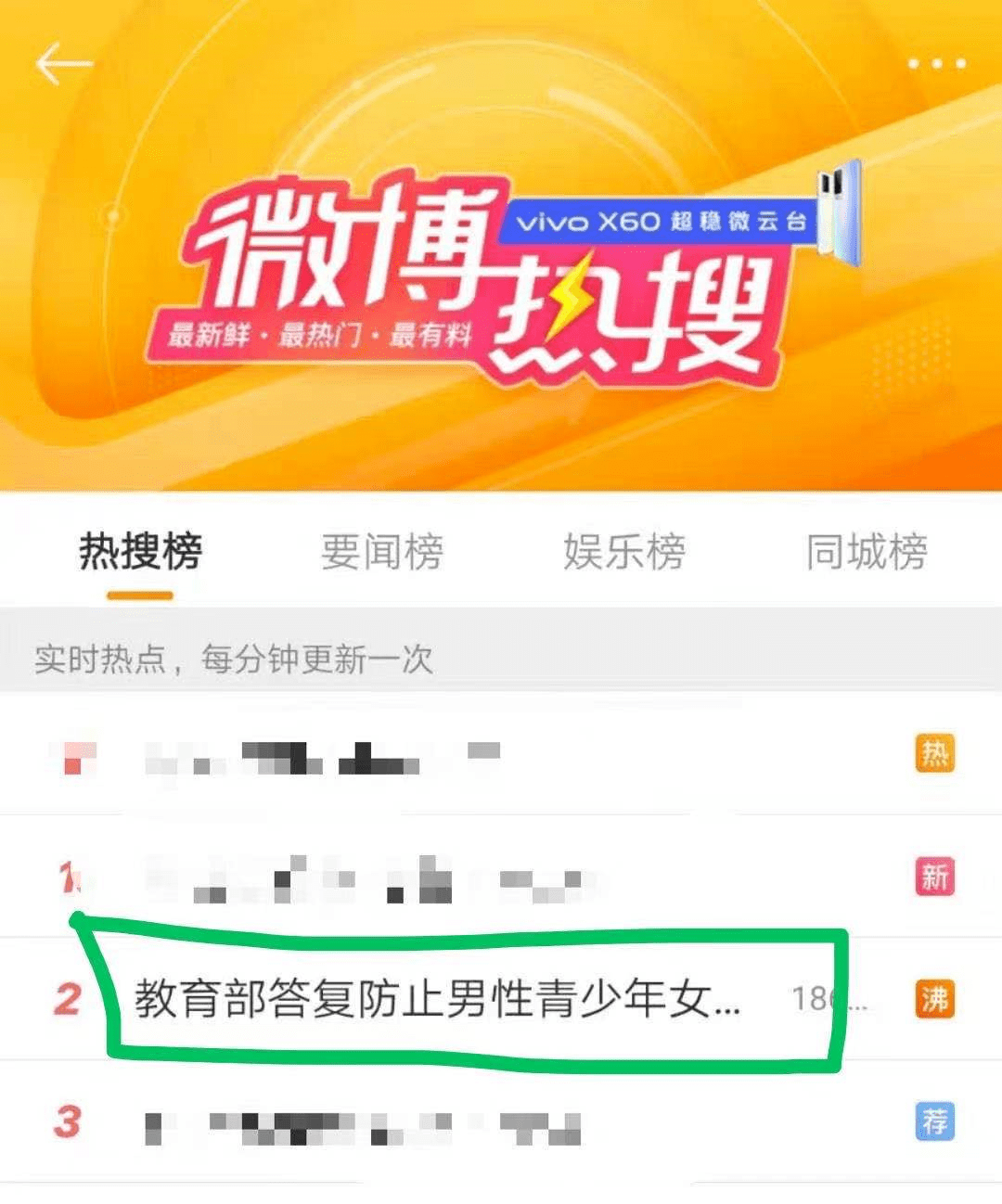Tap the red 新 new badge

(x=934, y=876)
